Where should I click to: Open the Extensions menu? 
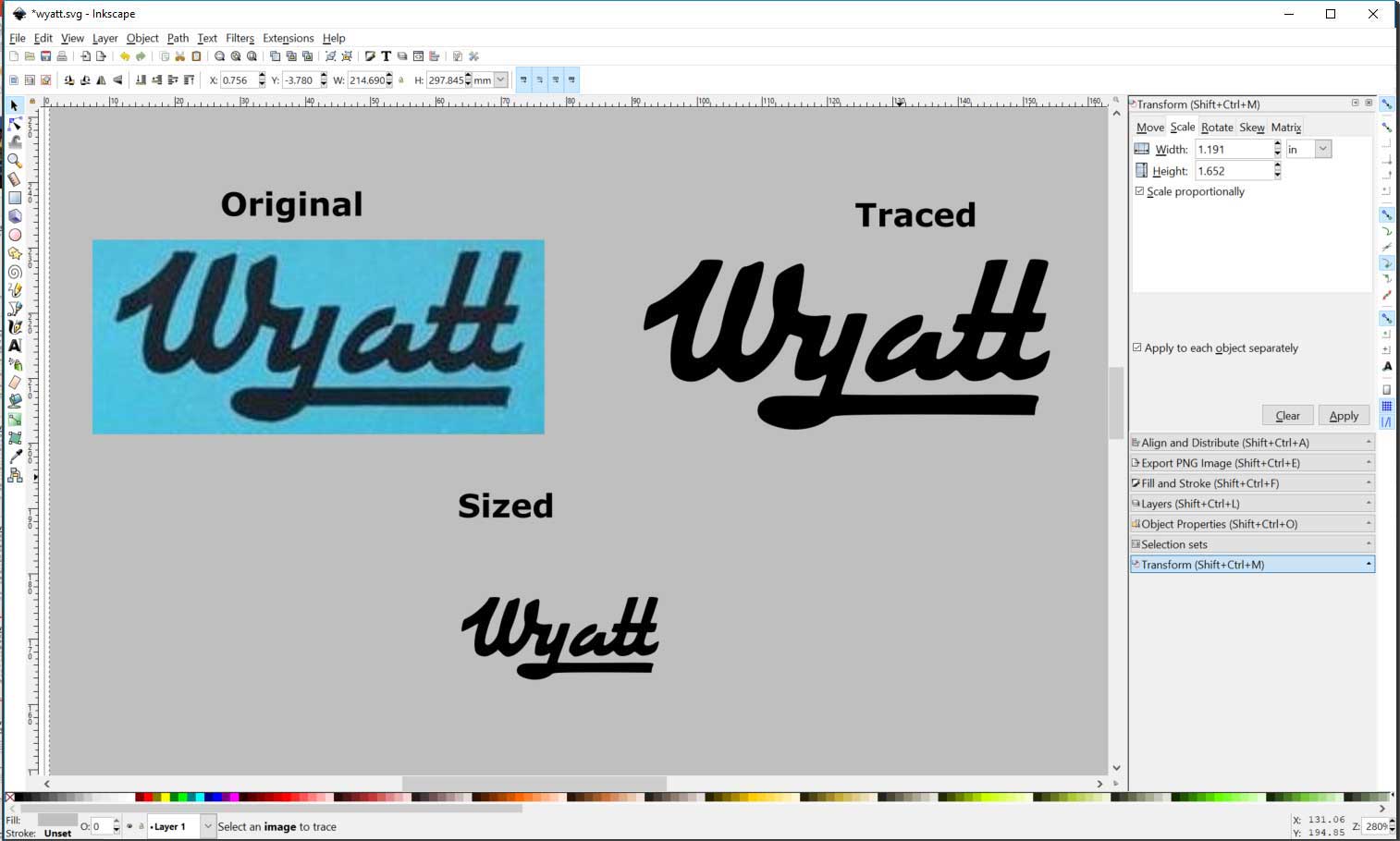(288, 38)
